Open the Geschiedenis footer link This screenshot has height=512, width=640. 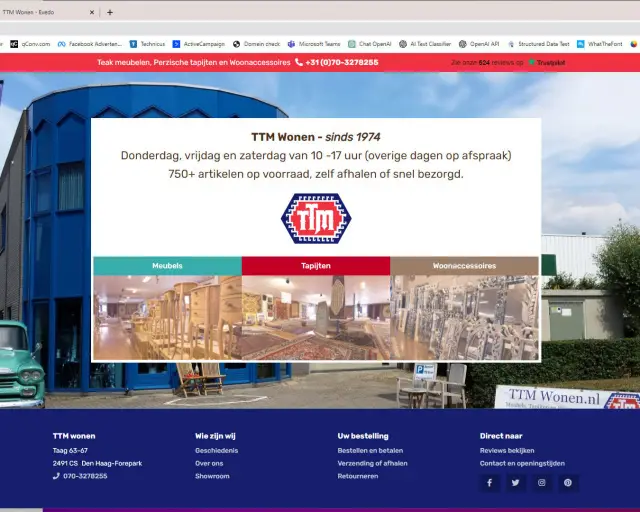(x=216, y=450)
